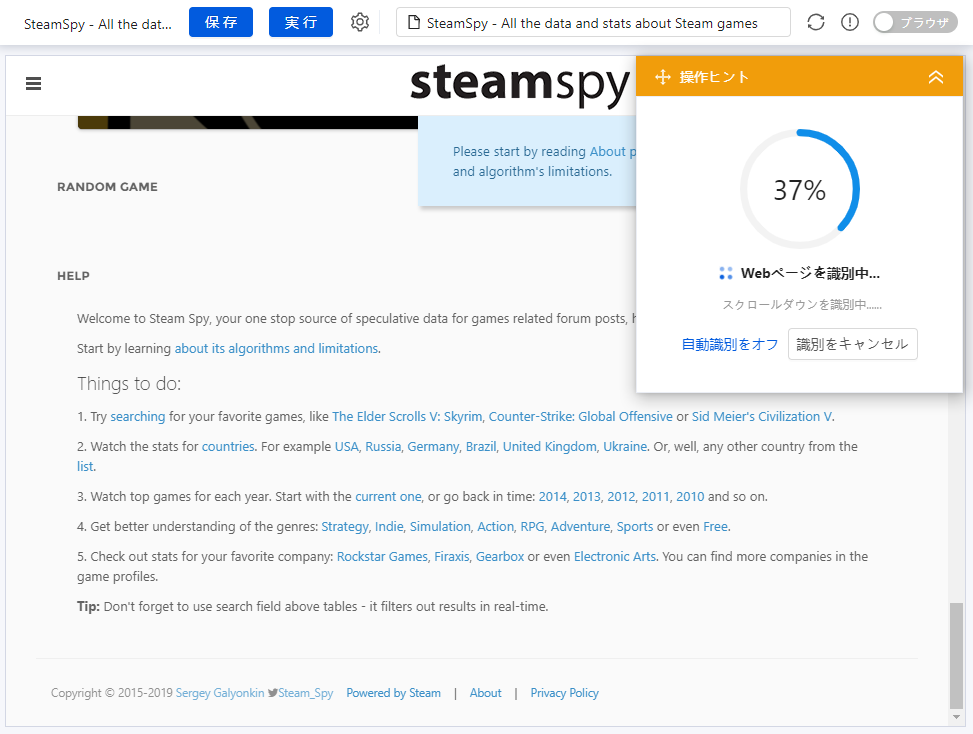
Task: Click 識別をキャンセル button
Action: pyautogui.click(x=853, y=344)
